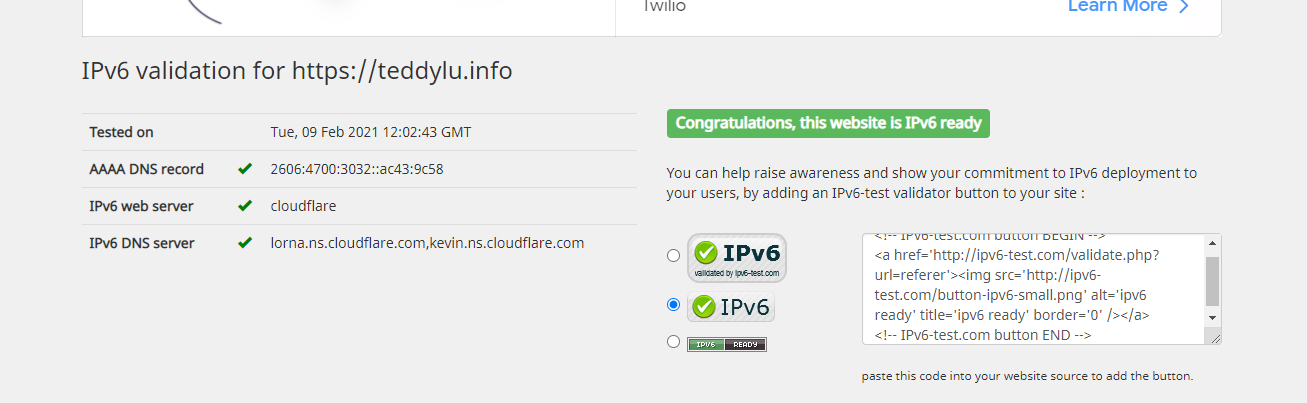Click the code textarea scroll up arrow
This screenshot has width=1307, height=403.
point(1213,243)
